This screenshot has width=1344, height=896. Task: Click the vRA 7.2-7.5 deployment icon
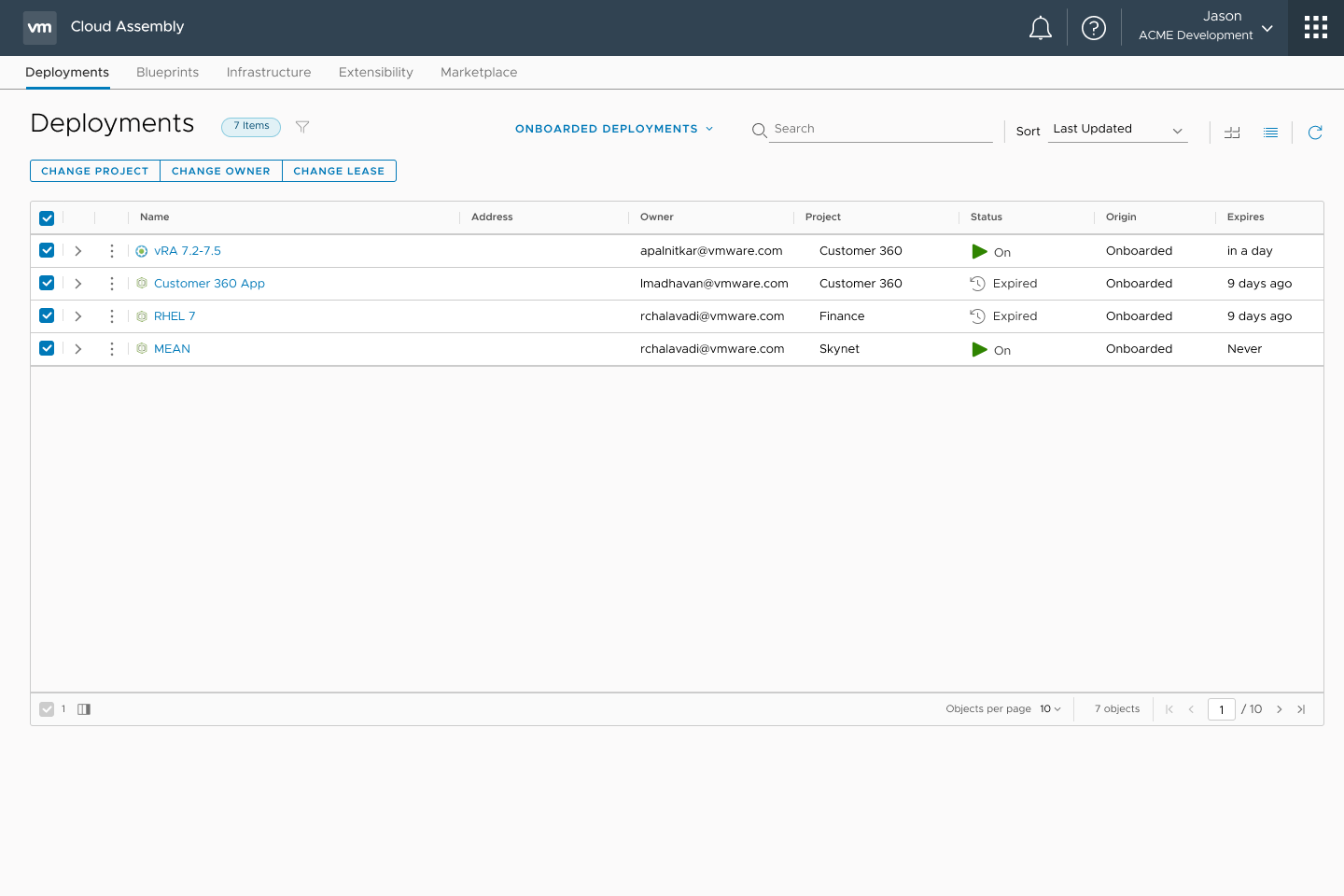tap(142, 251)
